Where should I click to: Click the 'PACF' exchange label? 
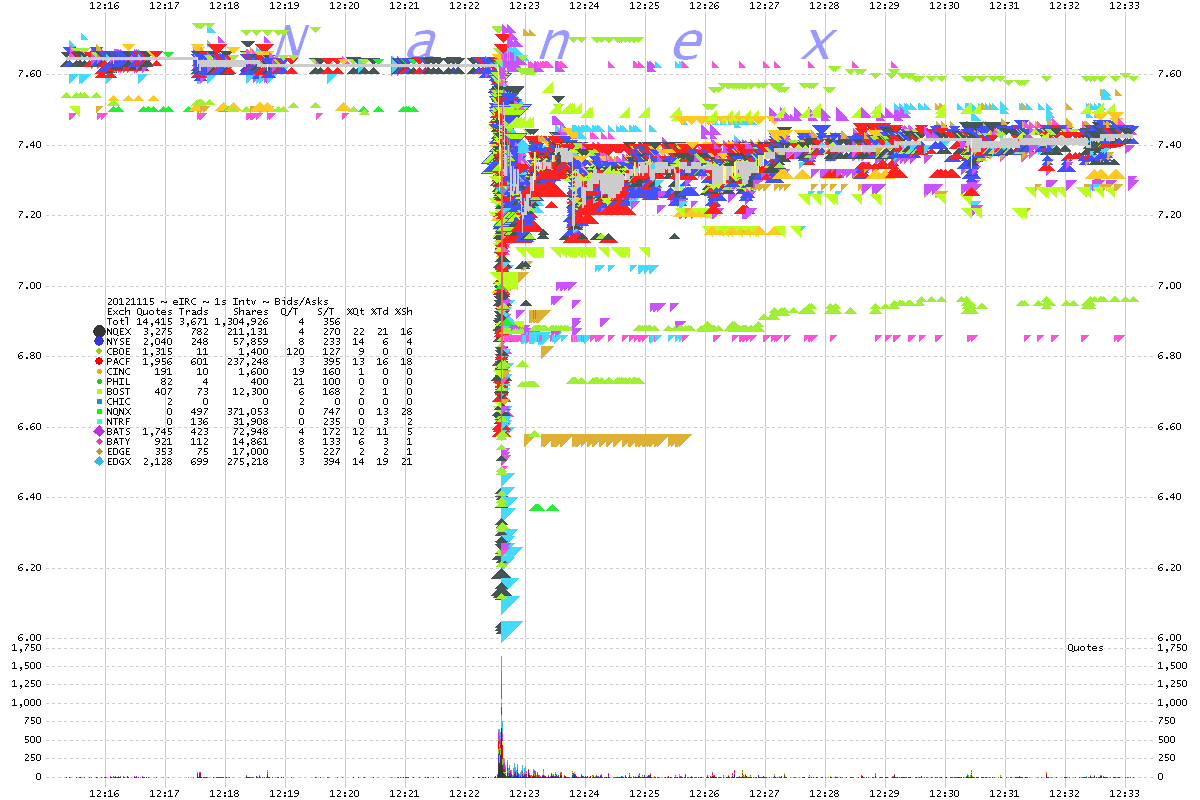tap(118, 361)
